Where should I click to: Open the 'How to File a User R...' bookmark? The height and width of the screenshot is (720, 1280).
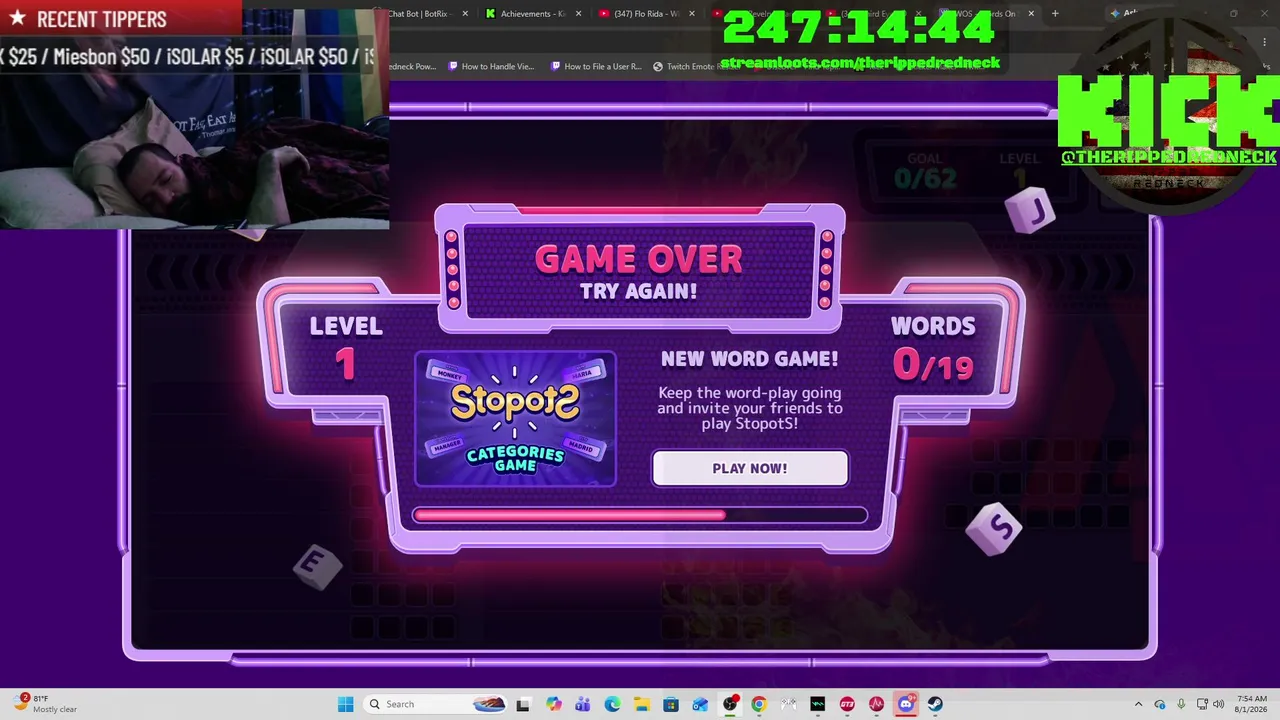pos(596,66)
